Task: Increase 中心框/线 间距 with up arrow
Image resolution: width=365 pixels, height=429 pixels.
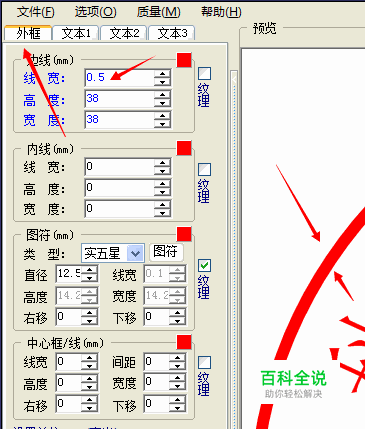Action: [x=177, y=357]
